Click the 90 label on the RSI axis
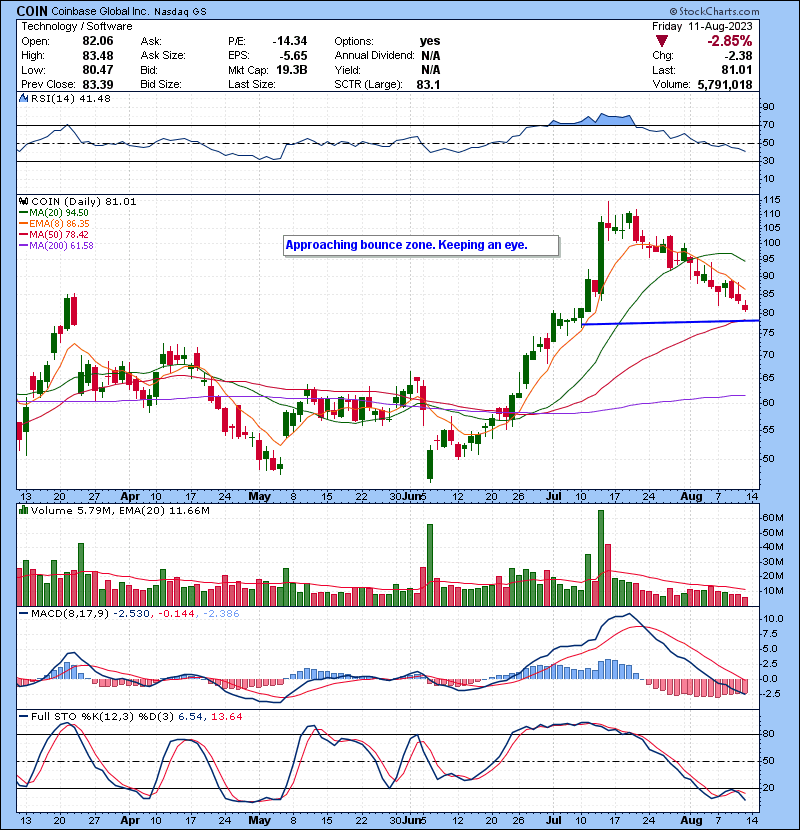The width and height of the screenshot is (800, 830). [x=768, y=107]
